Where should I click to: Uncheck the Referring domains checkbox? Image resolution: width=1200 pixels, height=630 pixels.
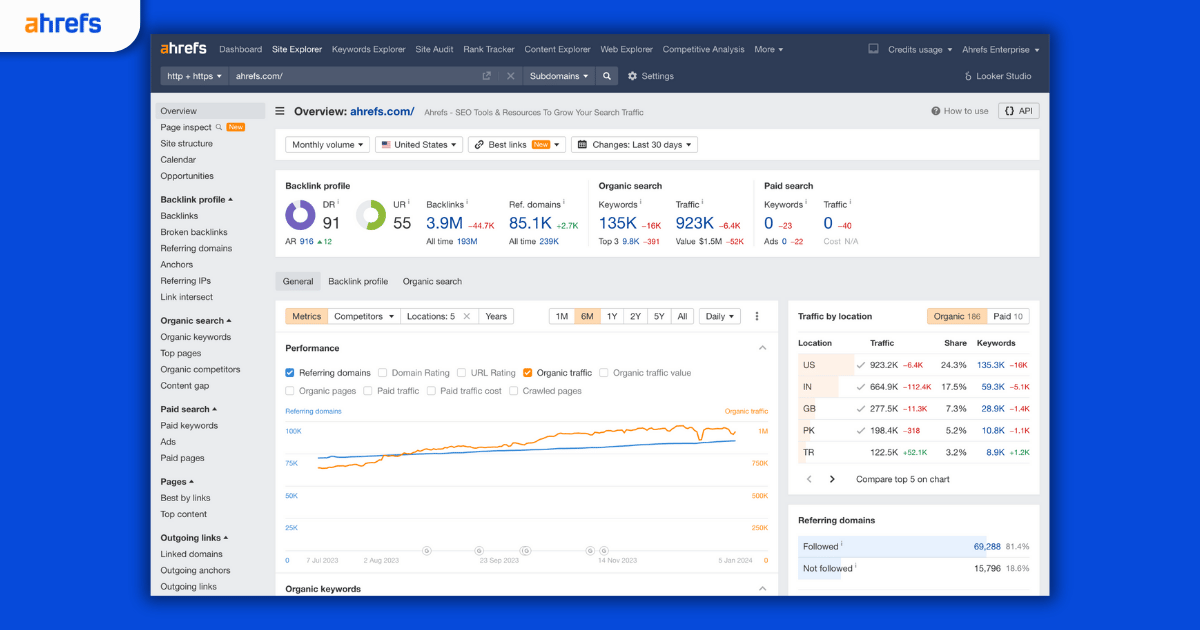click(290, 373)
